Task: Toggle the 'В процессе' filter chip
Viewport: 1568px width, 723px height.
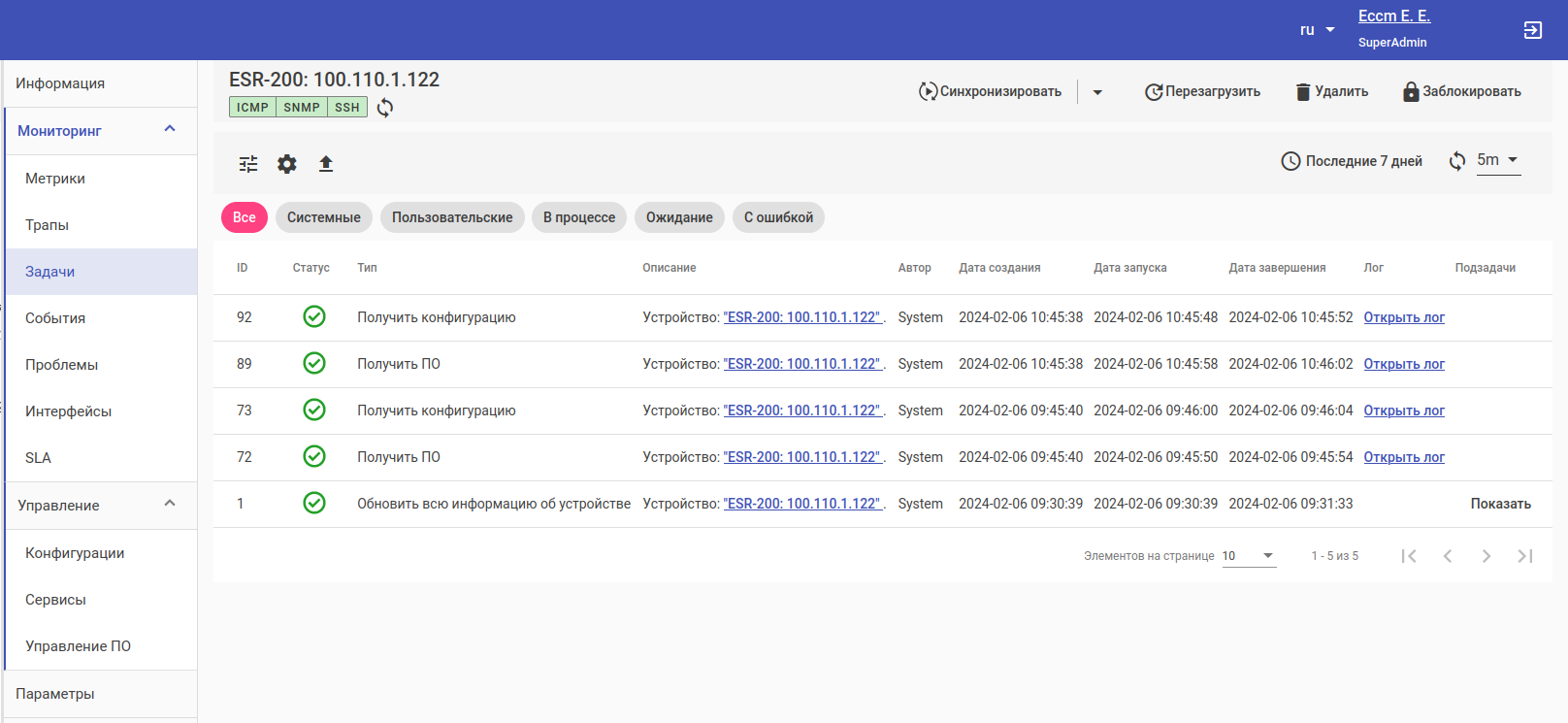Action: [579, 217]
